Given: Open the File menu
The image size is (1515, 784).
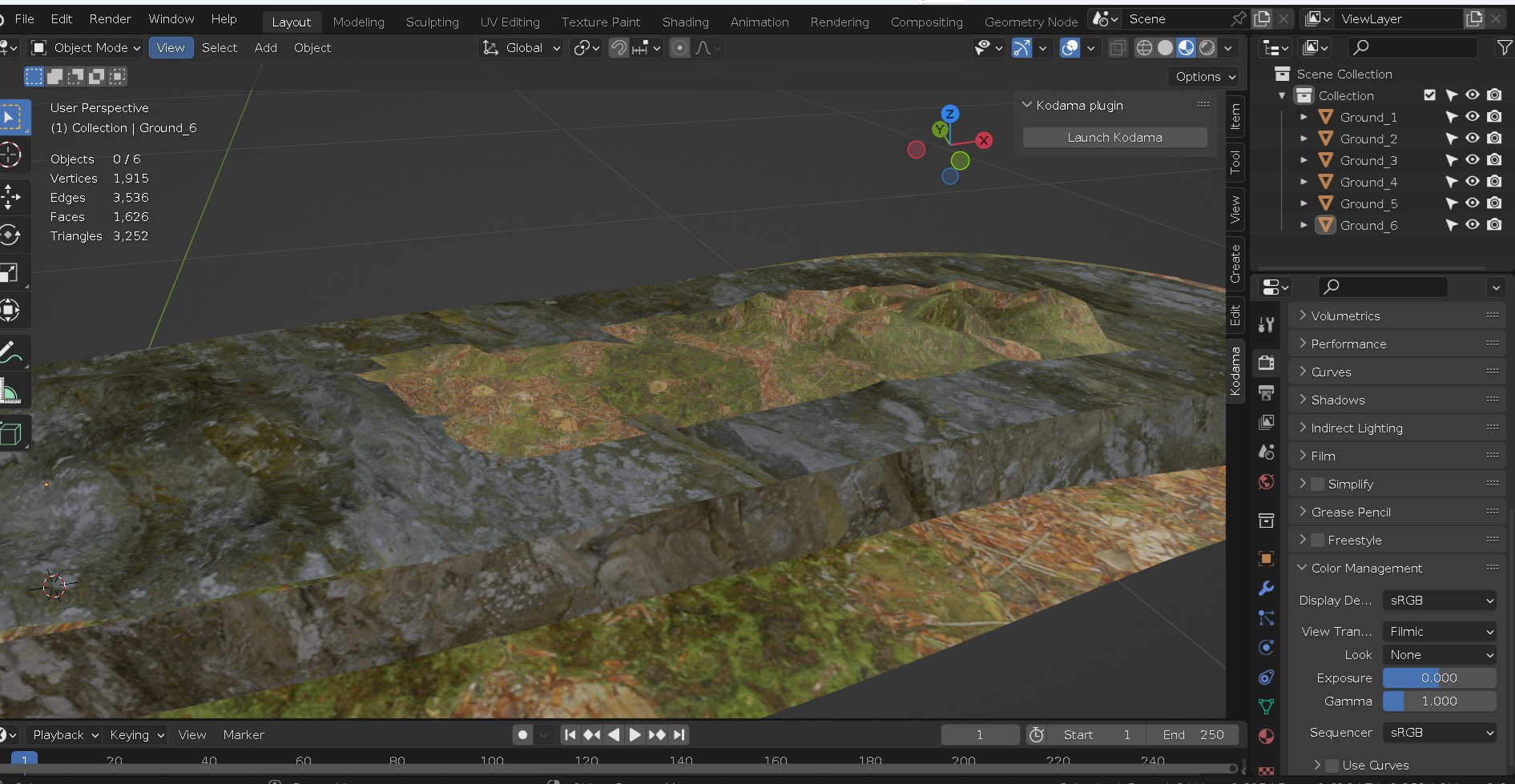Looking at the screenshot, I should point(25,18).
